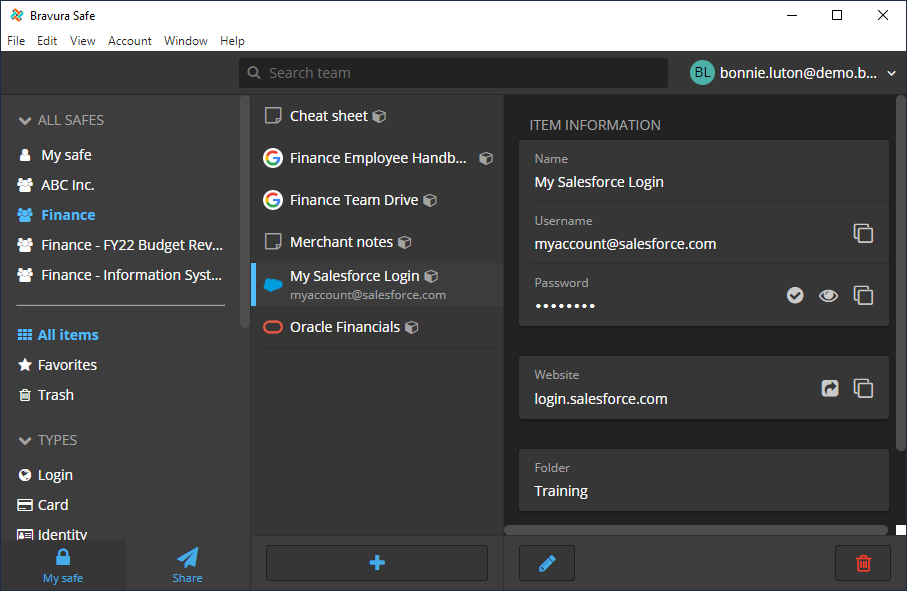Click the search magnifier icon

255,72
